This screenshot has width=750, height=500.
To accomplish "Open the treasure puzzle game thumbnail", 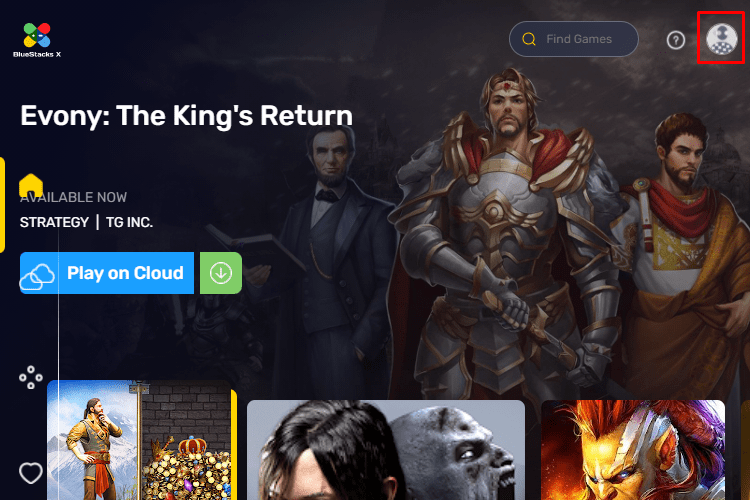I will click(x=142, y=440).
